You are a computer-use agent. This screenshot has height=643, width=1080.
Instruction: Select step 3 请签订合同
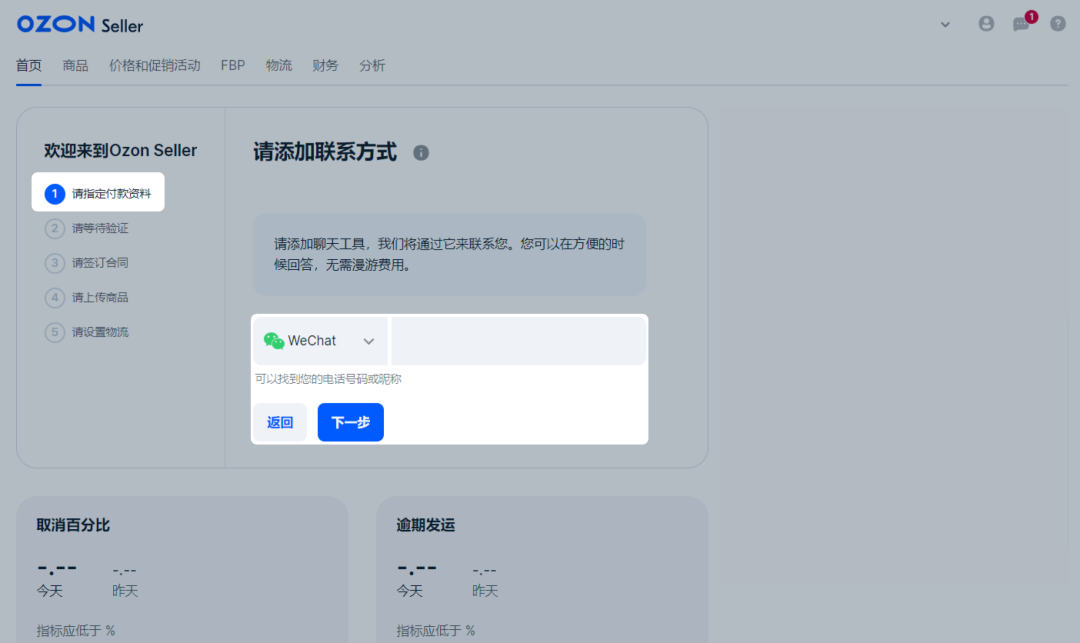[87, 263]
